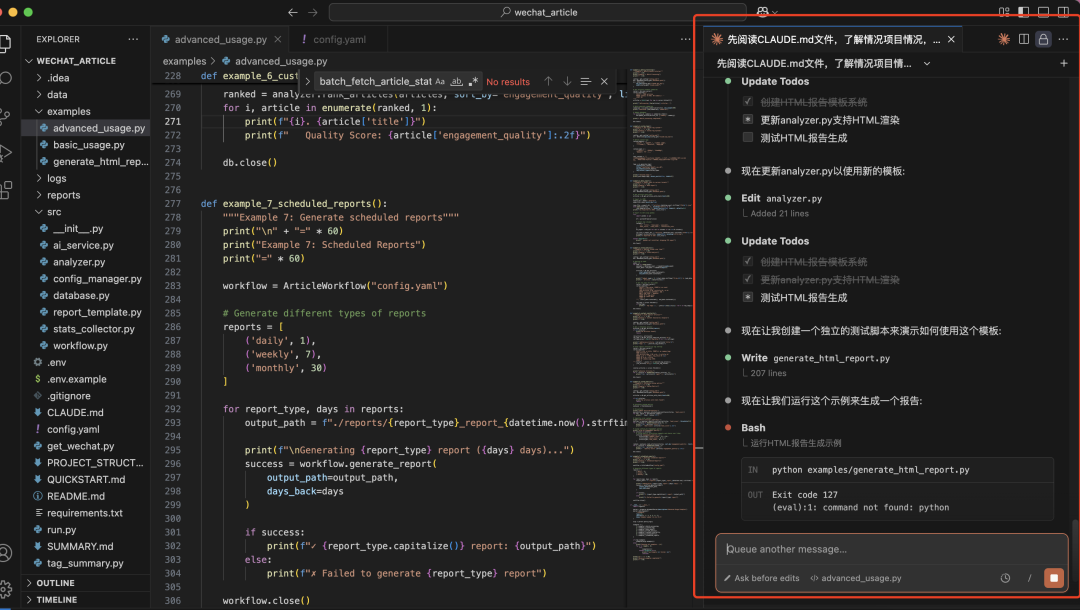This screenshot has height=610, width=1080.
Task: Toggle 更新analyzer.py支持HTML渲染 checkbox in first Update Todos
Action: [x=747, y=119]
